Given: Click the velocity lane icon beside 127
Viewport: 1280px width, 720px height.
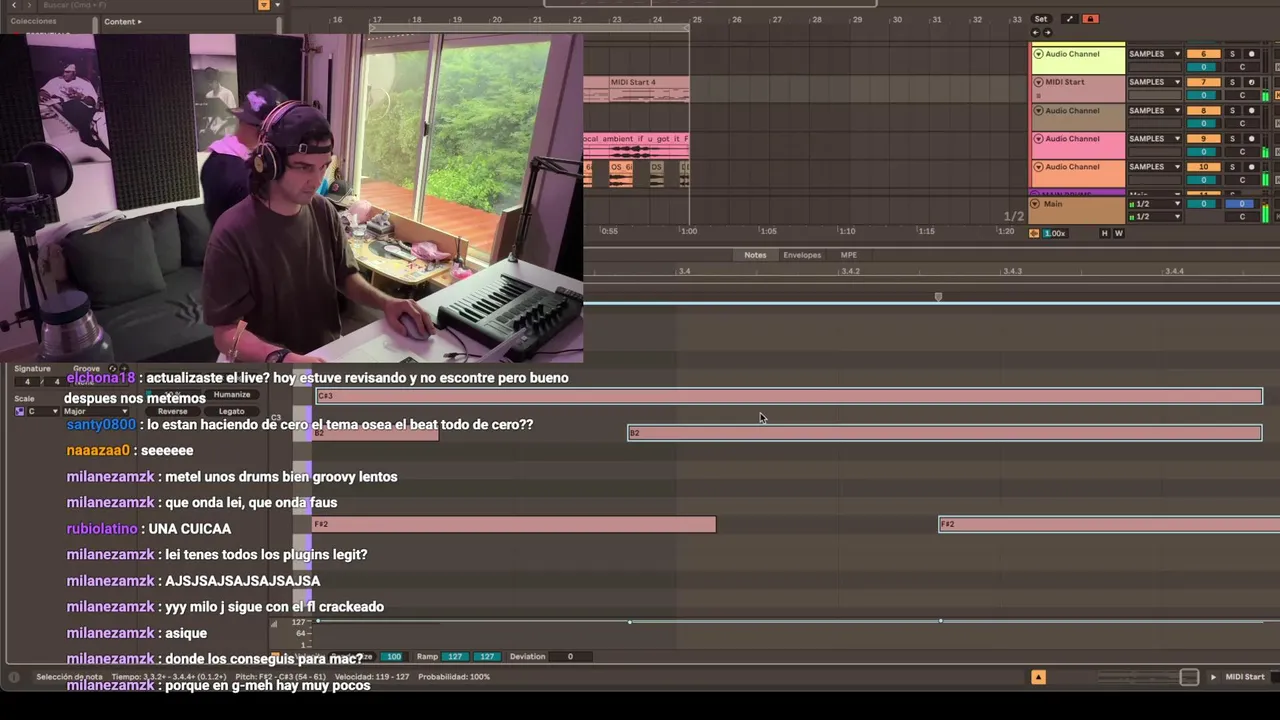Looking at the screenshot, I should point(276,622).
